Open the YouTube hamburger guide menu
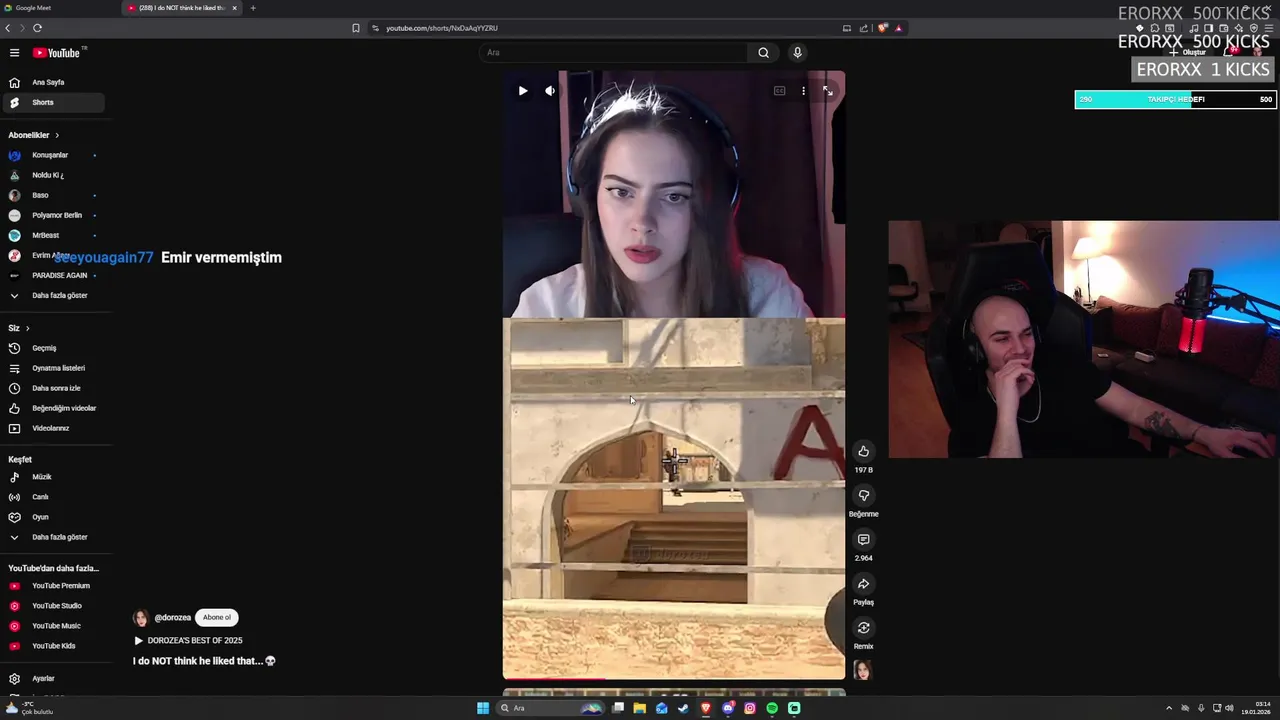This screenshot has height=720, width=1280. point(14,52)
